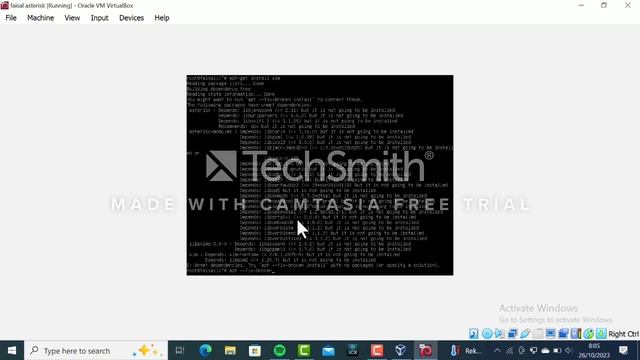The height and width of the screenshot is (360, 640).
Task: Open the Input menu
Action: 99,18
